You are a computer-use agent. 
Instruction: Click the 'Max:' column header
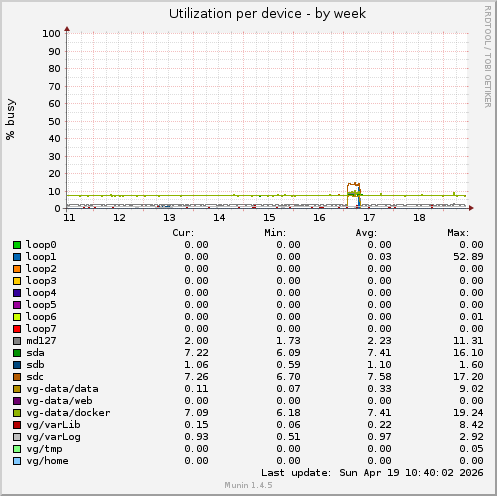pos(458,233)
